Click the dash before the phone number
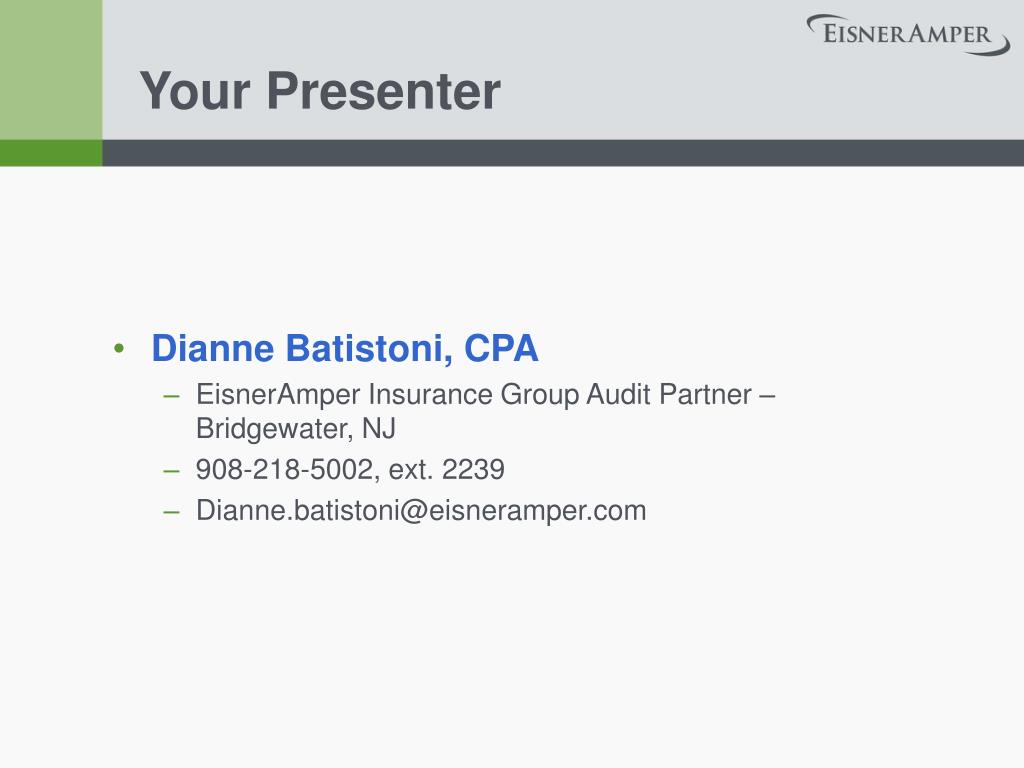Viewport: 1024px width, 768px height. (171, 471)
